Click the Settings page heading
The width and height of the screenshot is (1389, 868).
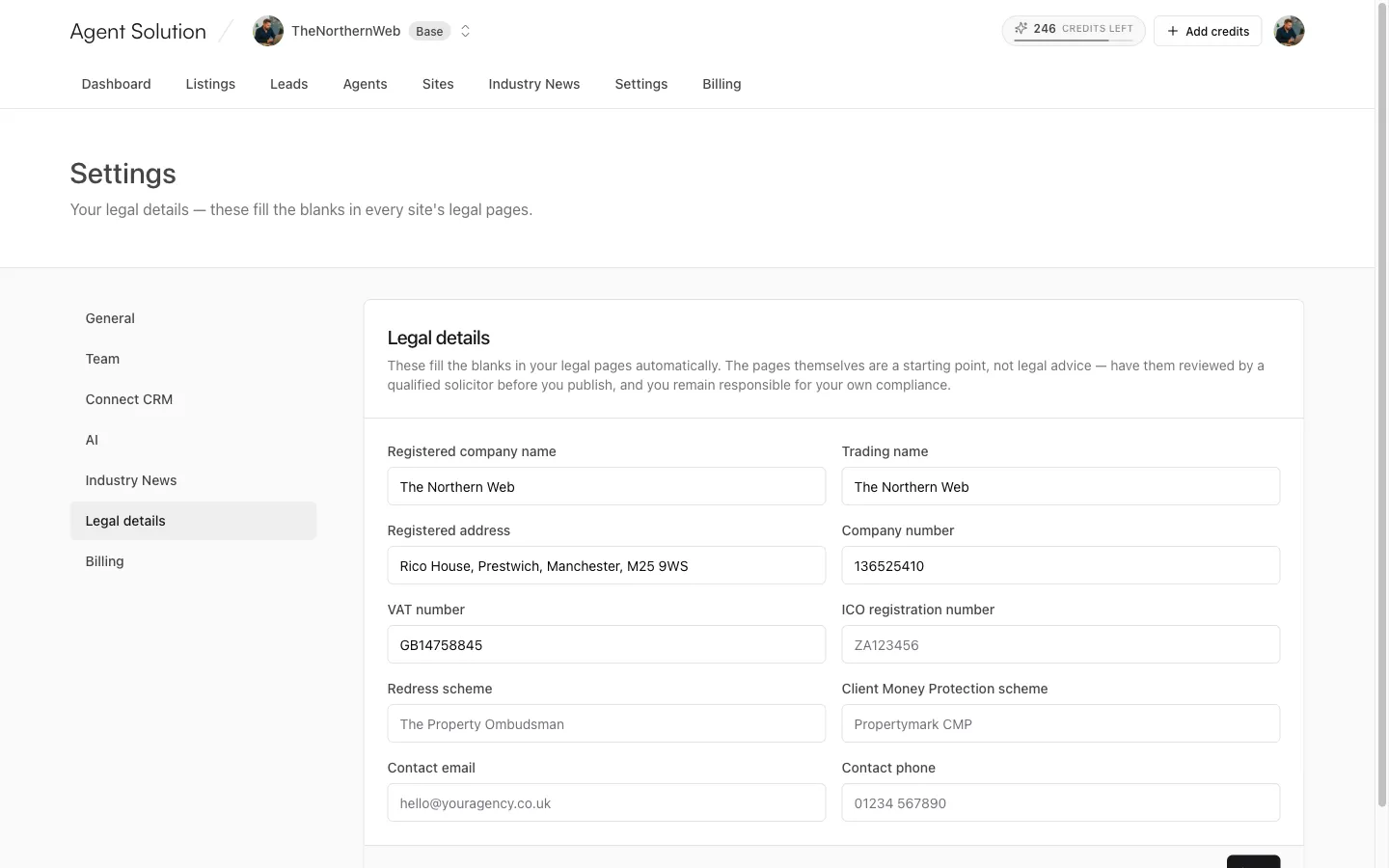(123, 174)
